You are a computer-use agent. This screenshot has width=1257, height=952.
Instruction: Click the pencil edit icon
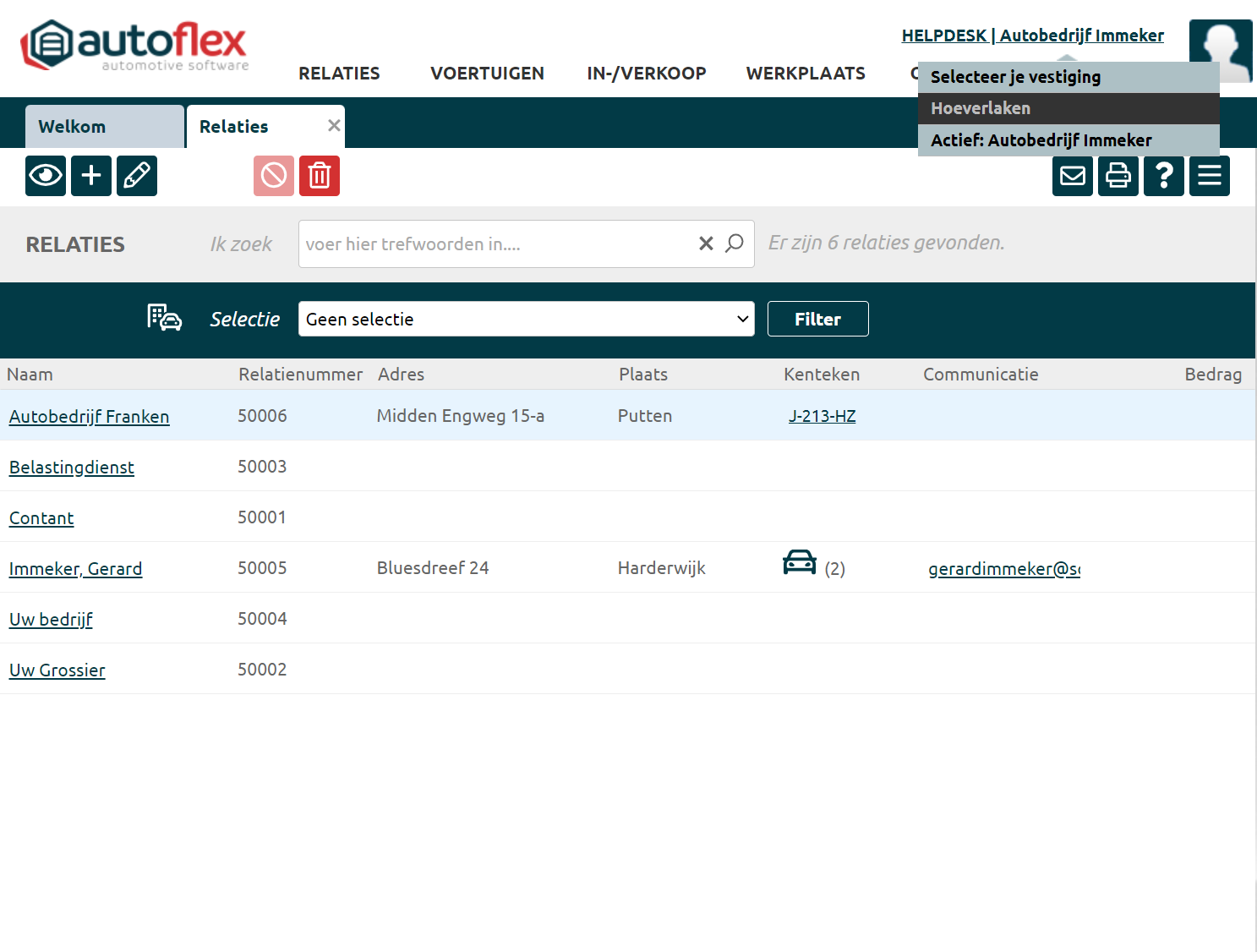pyautogui.click(x=137, y=176)
